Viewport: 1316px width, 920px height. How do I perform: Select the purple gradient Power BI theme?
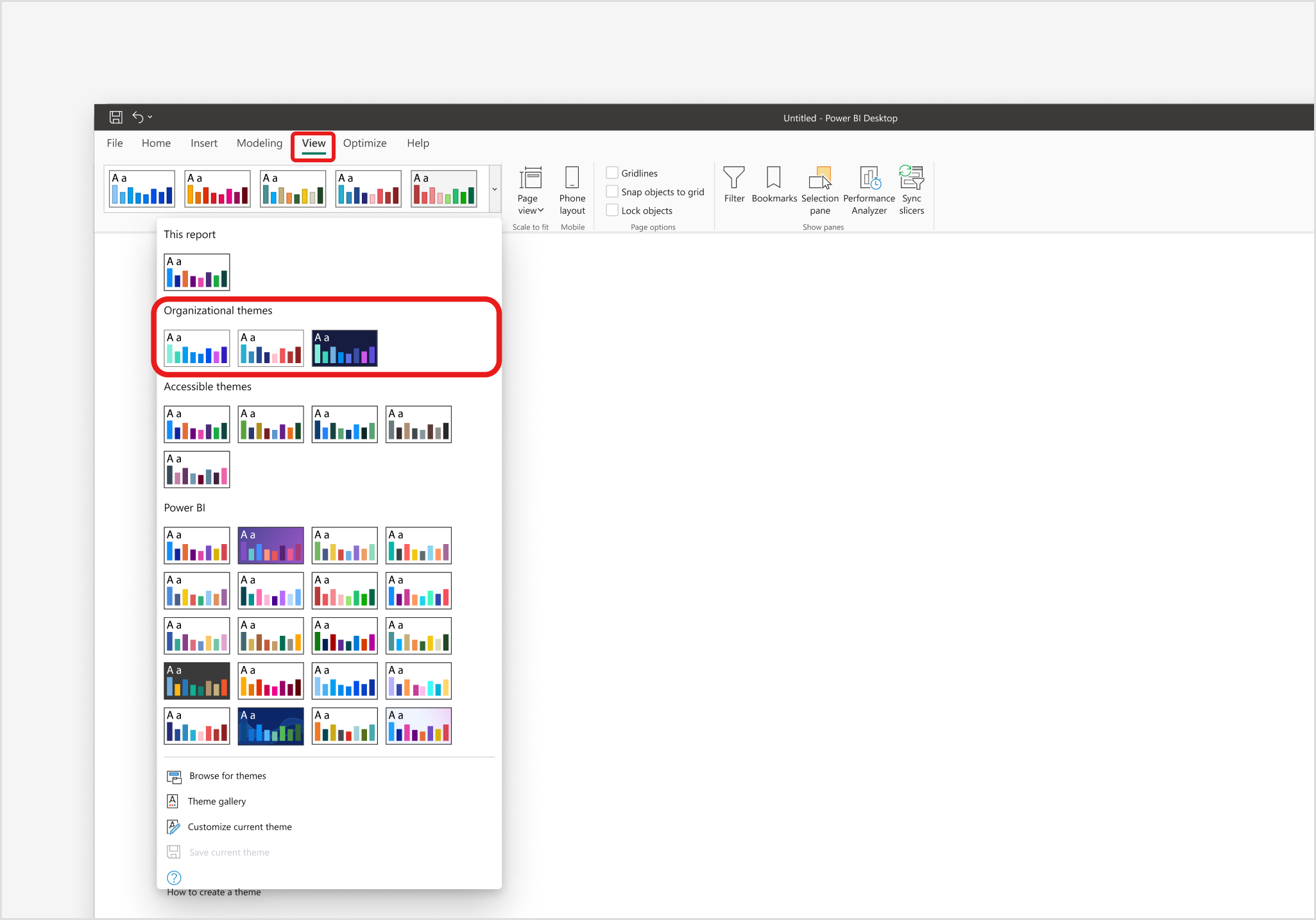click(x=271, y=545)
